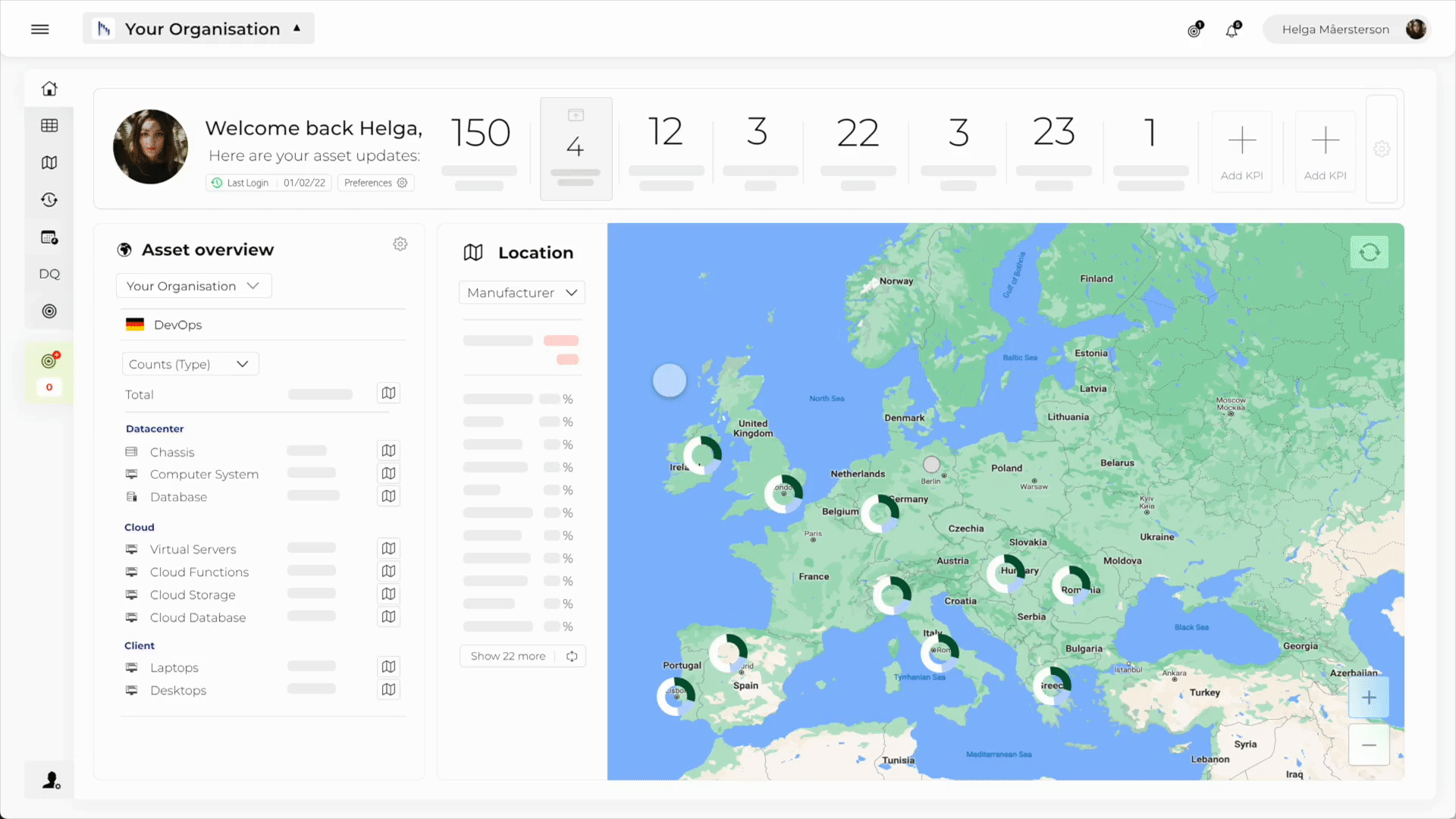Viewport: 1456px width, 819px height.
Task: Expand the Your Organisation header dropdown
Action: (x=199, y=29)
